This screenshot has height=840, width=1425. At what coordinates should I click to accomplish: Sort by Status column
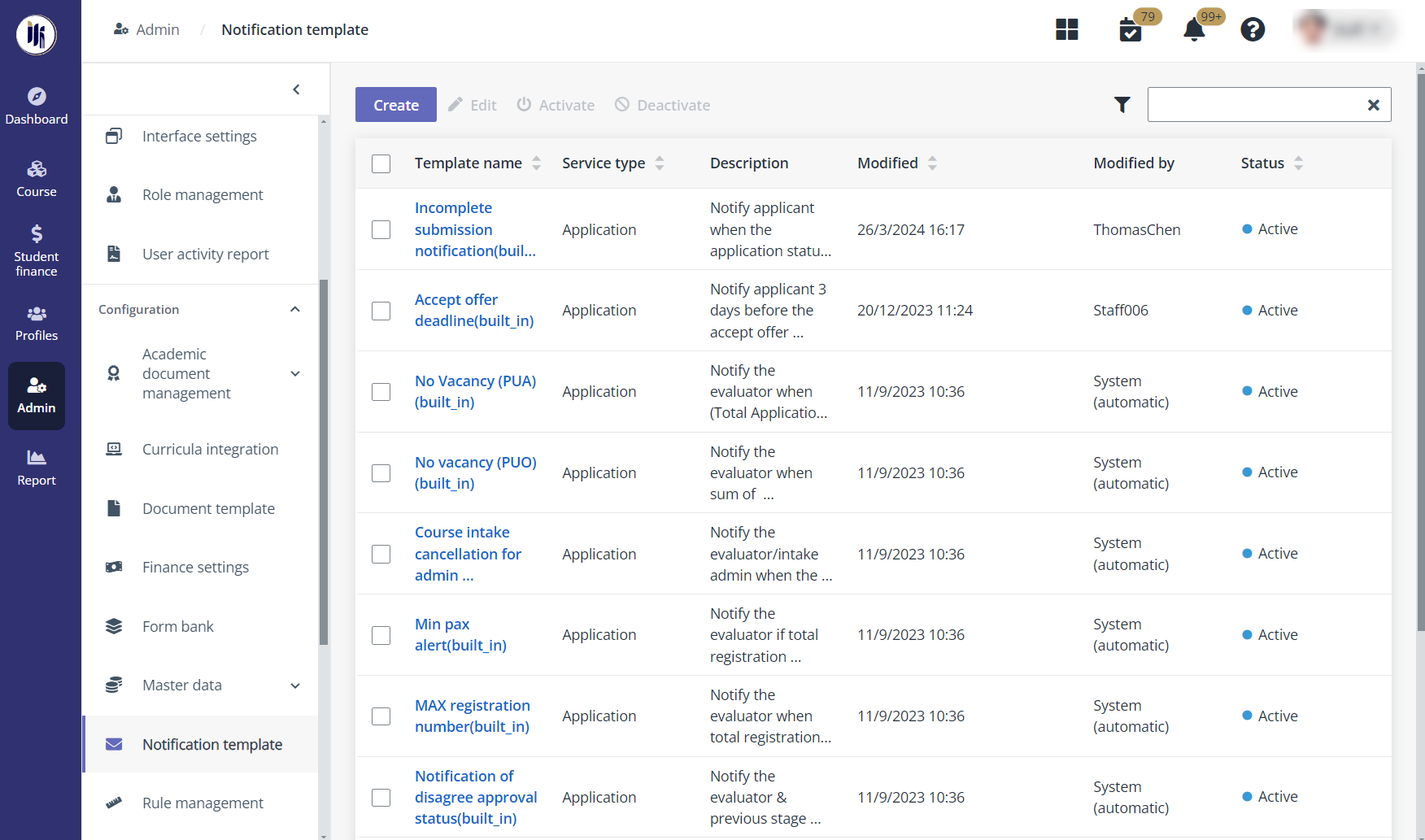(1298, 163)
